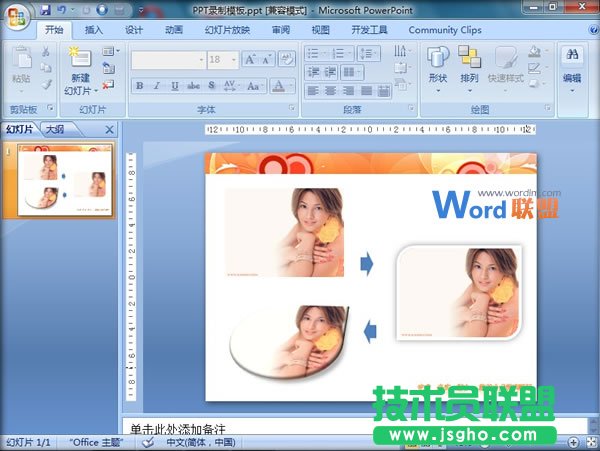
Task: Click the language 中文(简体，中国) indicator
Action: (201, 443)
